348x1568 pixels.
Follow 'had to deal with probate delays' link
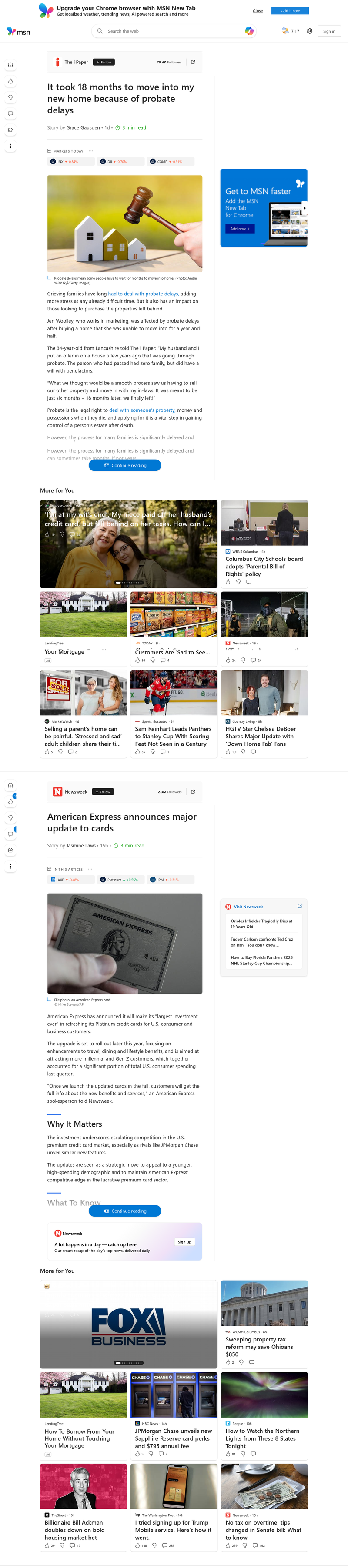143,294
